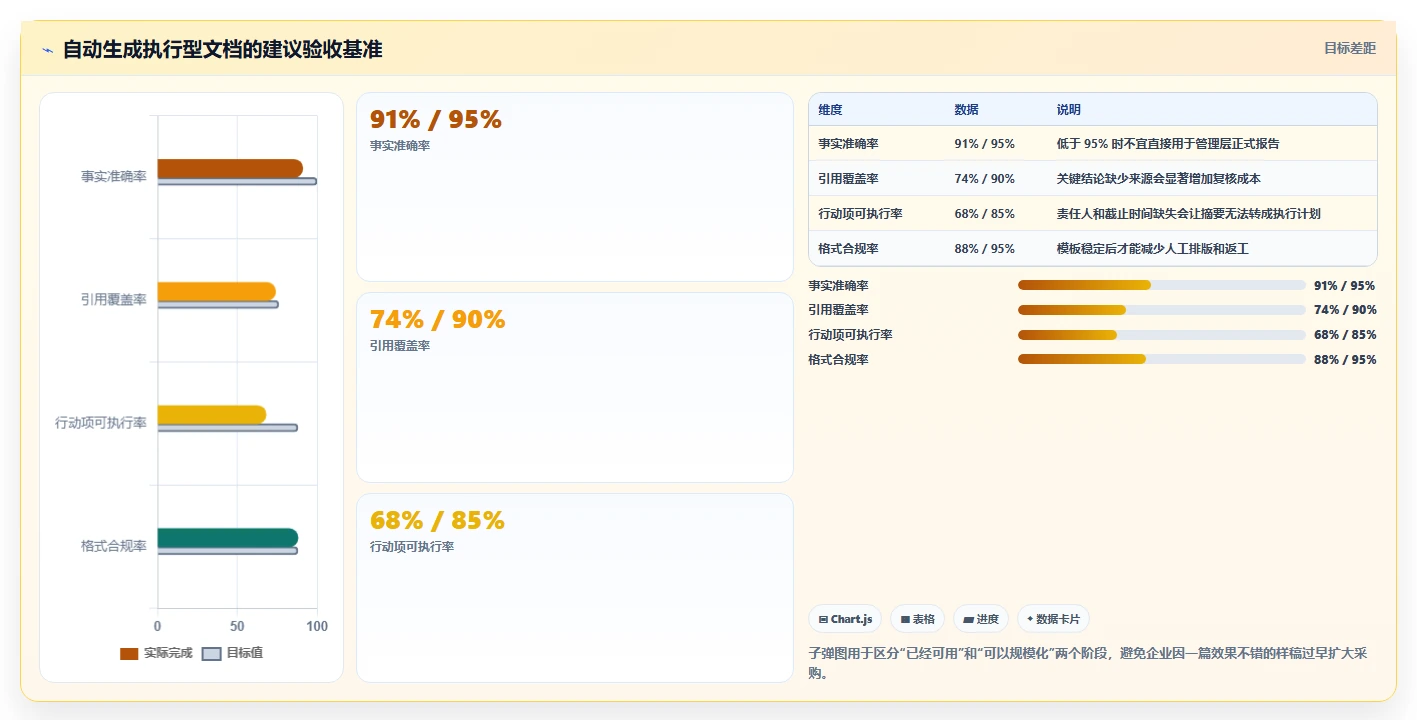Click table value 88% / 95%
1417x720 pixels.
(x=985, y=249)
